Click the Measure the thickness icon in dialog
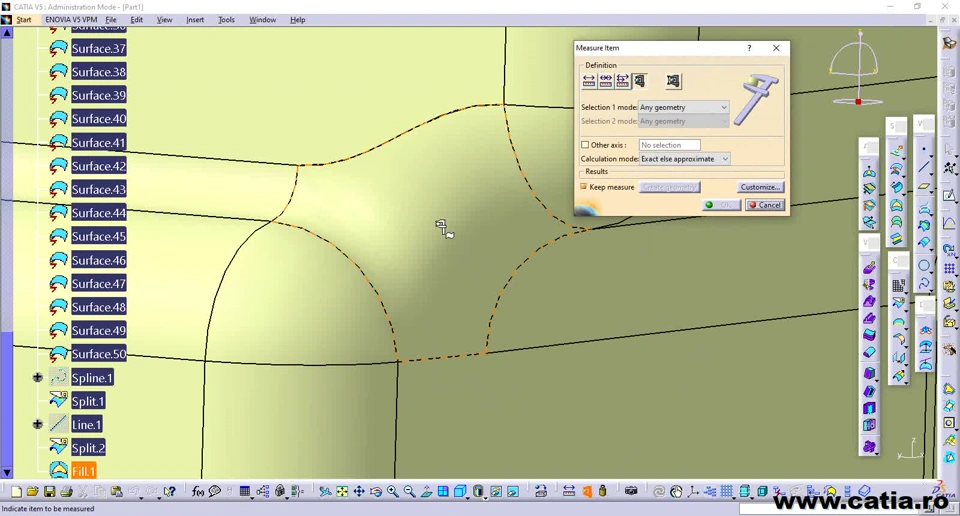Image resolution: width=960 pixels, height=516 pixels. click(673, 80)
